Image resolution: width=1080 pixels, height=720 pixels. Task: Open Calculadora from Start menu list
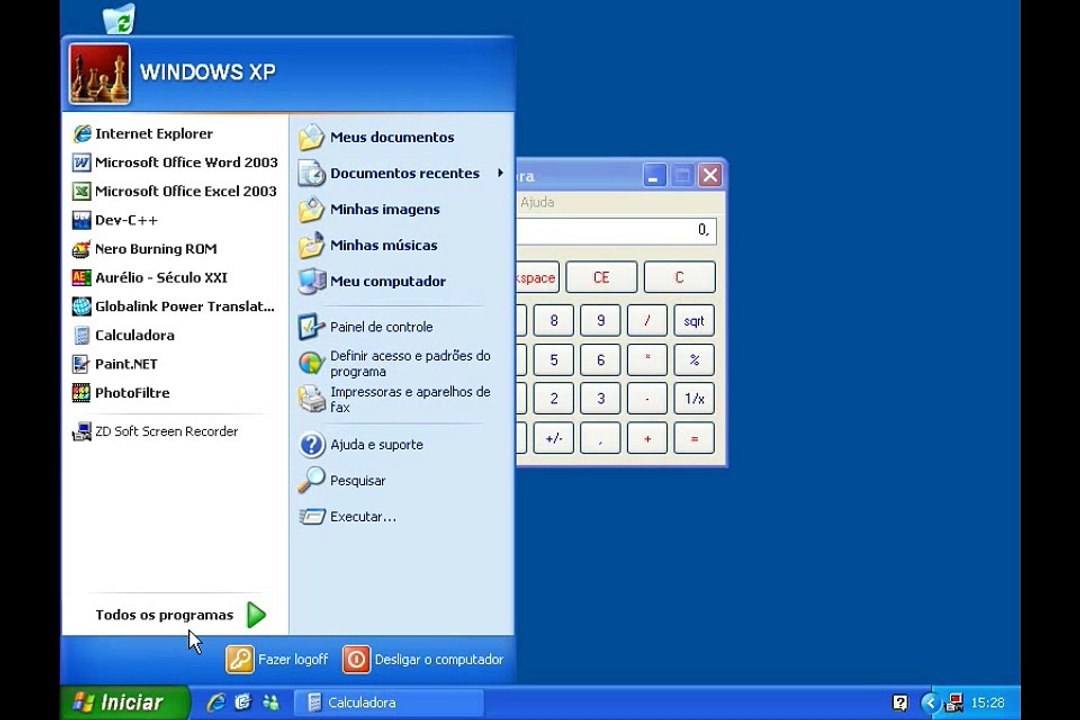pos(124,336)
